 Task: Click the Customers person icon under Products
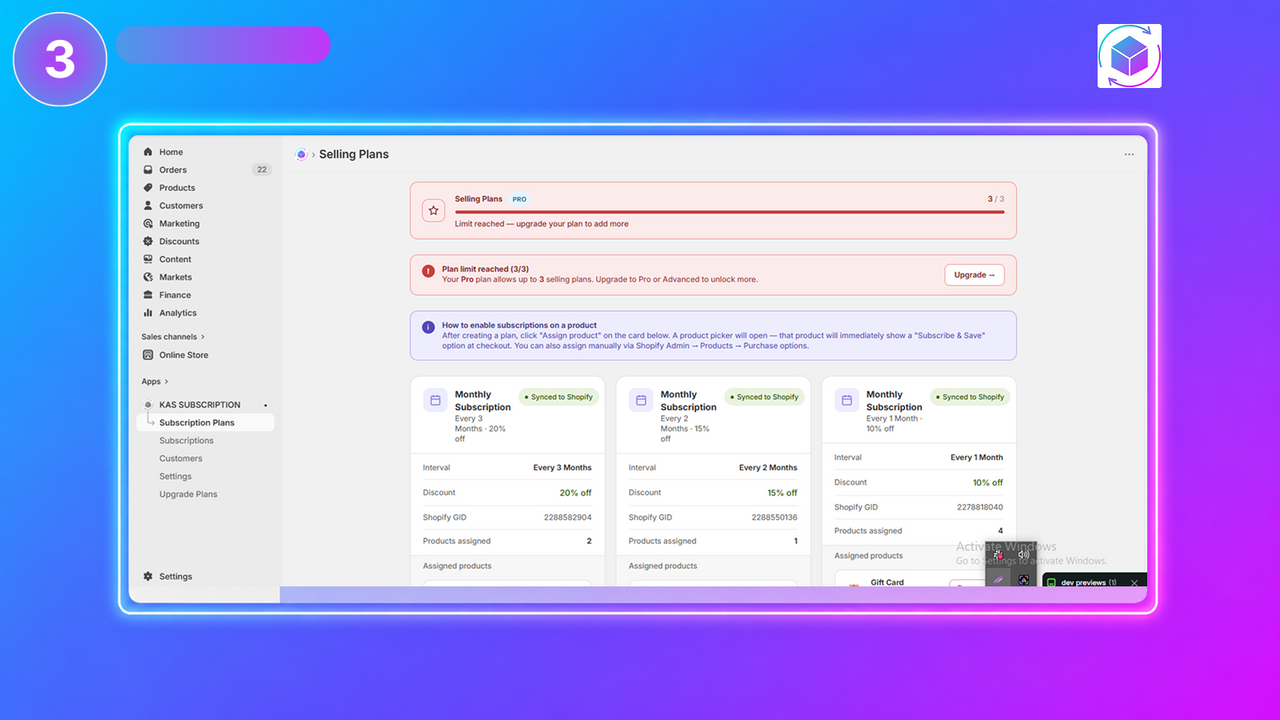point(148,206)
